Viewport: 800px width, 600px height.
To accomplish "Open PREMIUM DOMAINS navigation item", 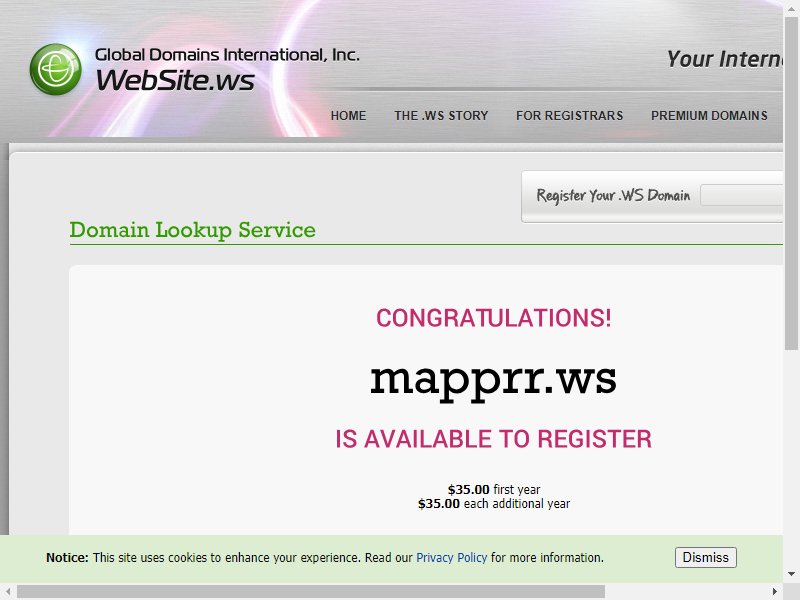I will pos(709,116).
